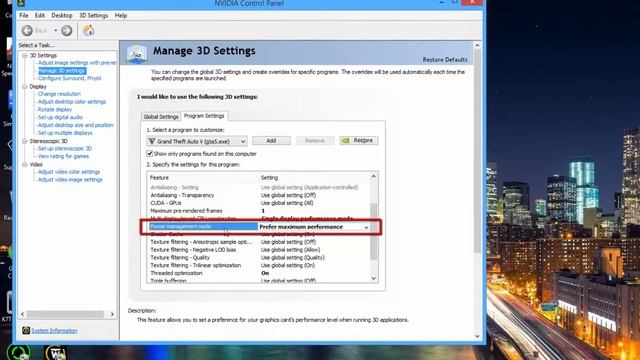Select CUDA - GPUs feature row

point(259,203)
